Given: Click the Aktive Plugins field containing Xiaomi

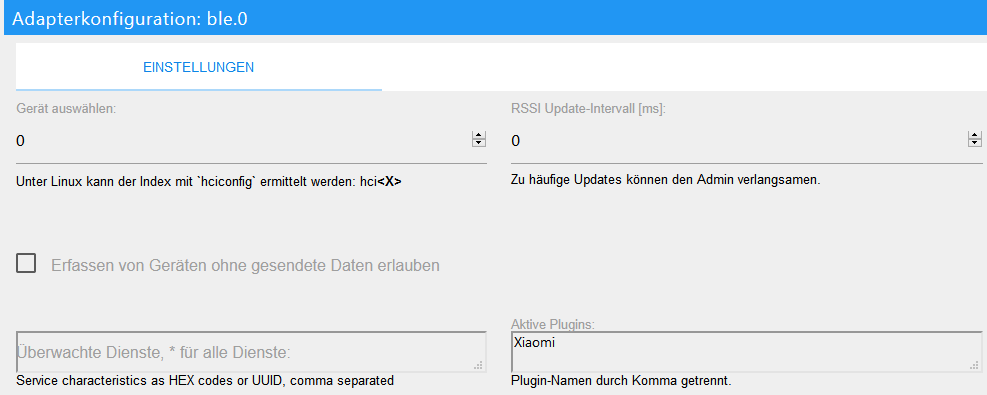Looking at the screenshot, I should 747,352.
